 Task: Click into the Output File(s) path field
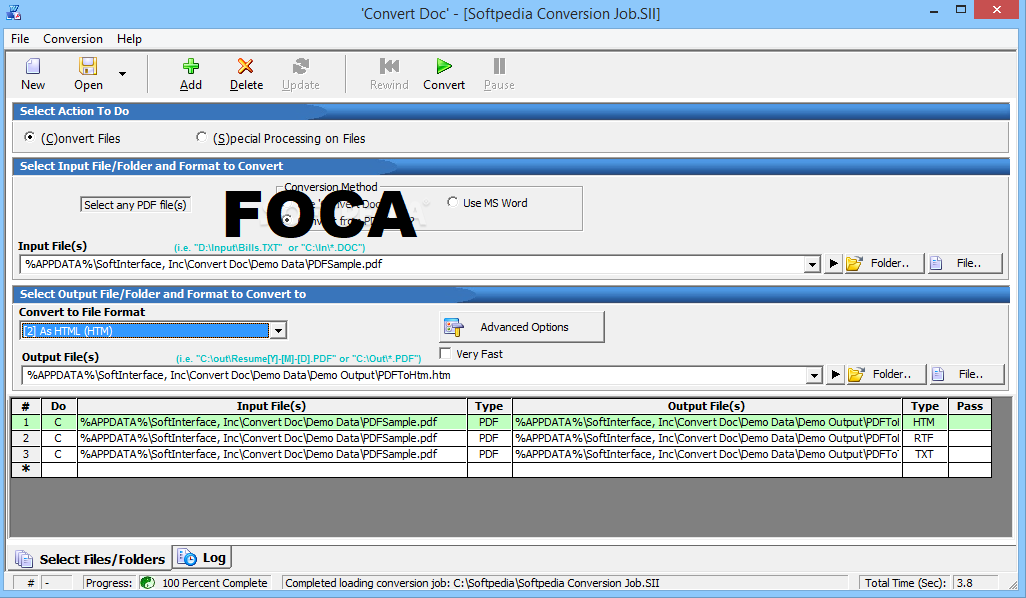click(x=414, y=375)
